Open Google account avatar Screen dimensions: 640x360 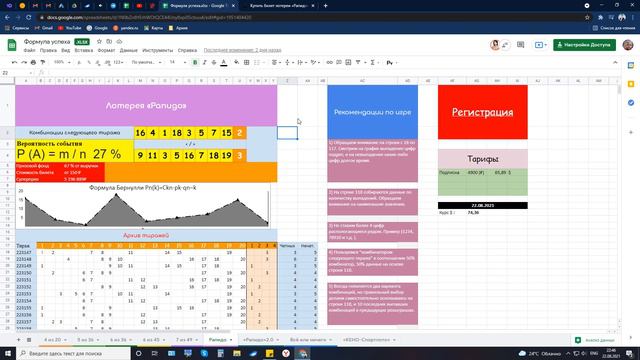[x=628, y=45]
